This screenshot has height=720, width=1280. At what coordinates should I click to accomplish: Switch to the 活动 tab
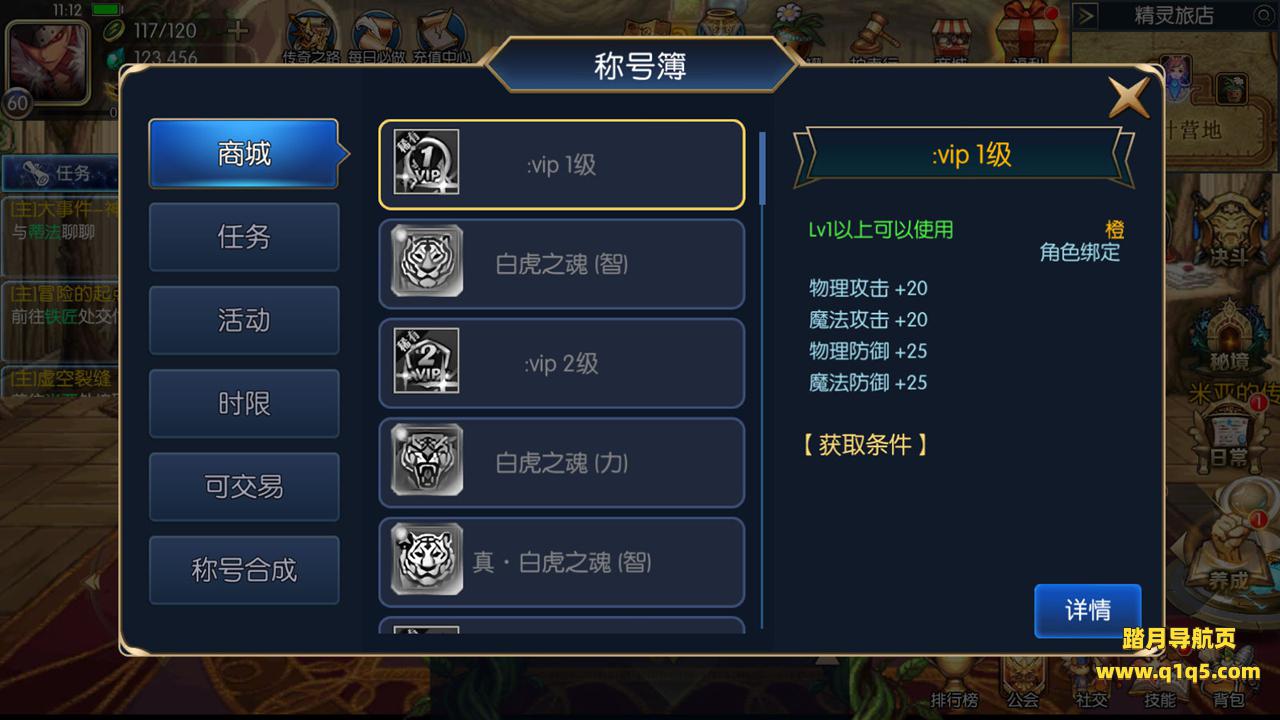point(244,320)
